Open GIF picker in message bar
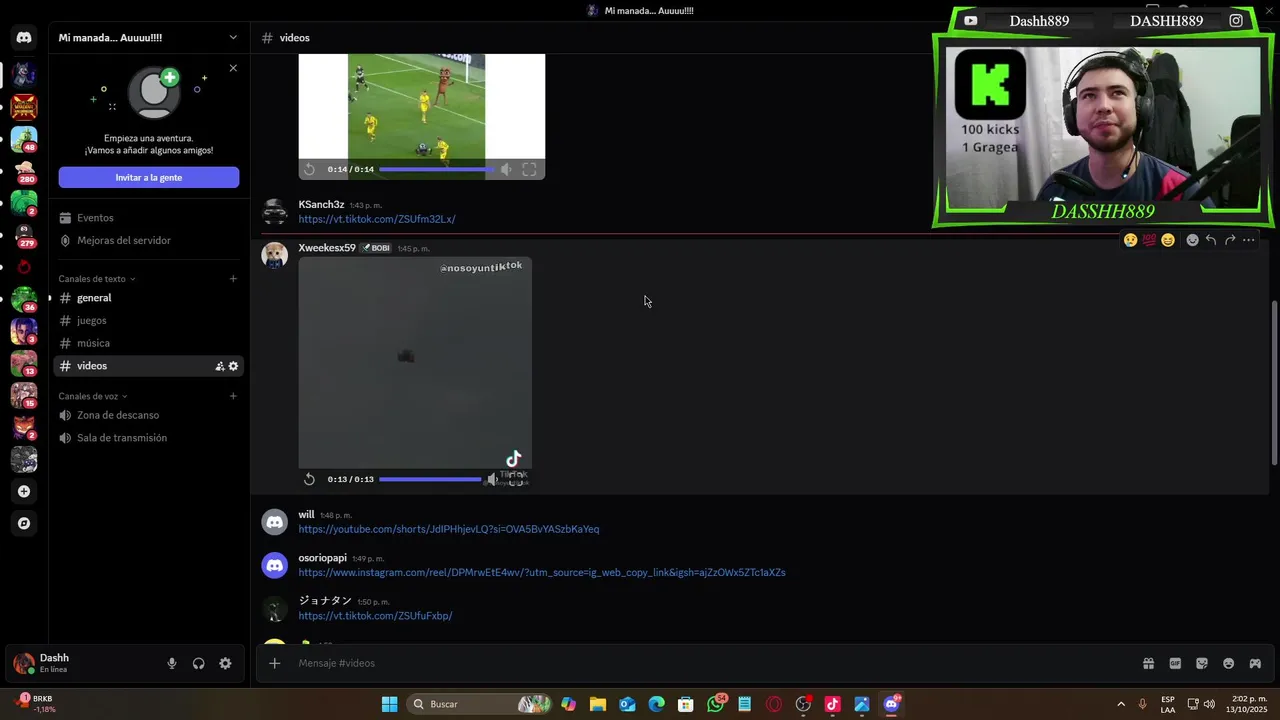This screenshot has height=720, width=1280. (1175, 663)
